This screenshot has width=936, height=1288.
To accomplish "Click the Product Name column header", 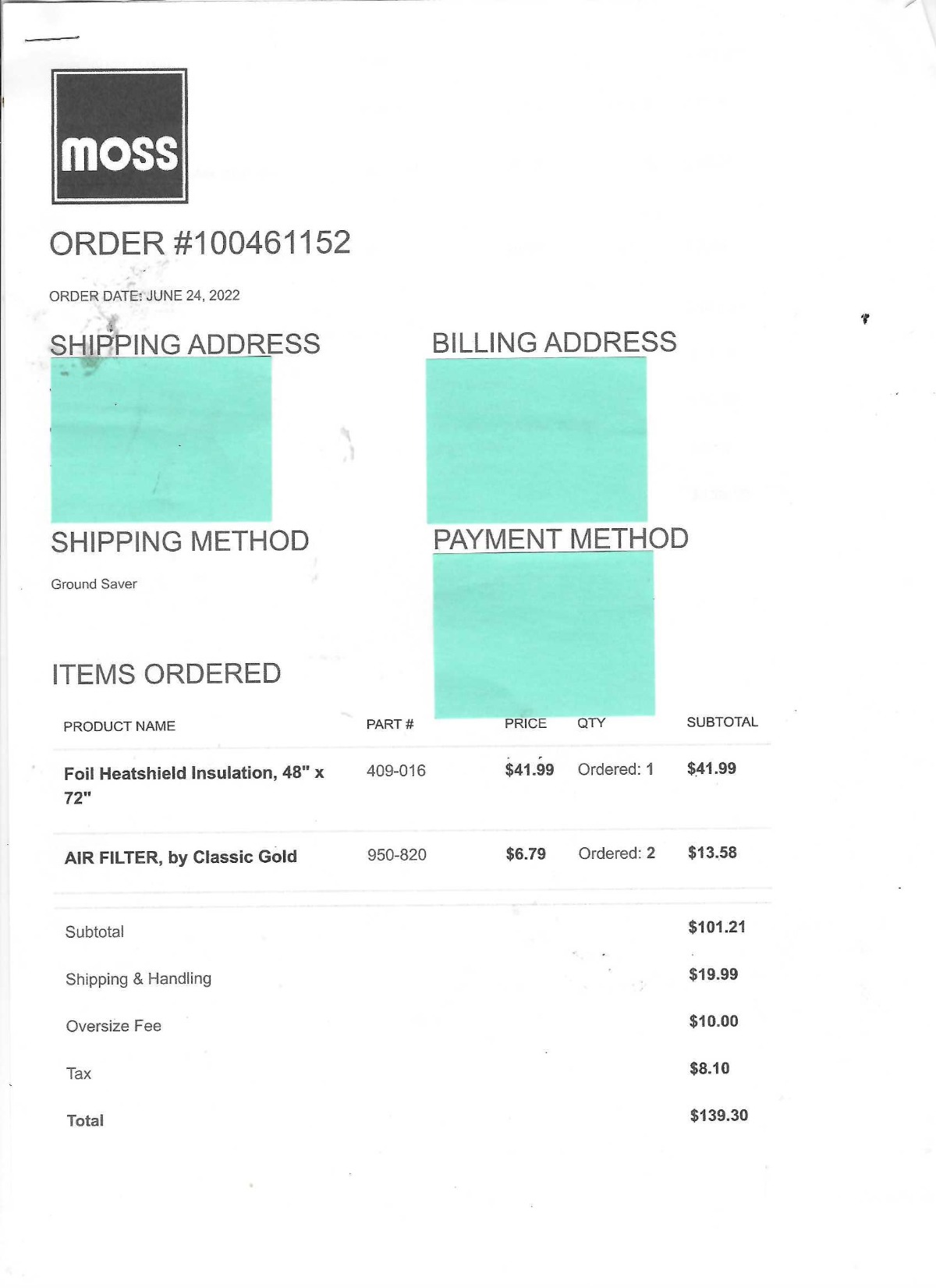I will (119, 726).
